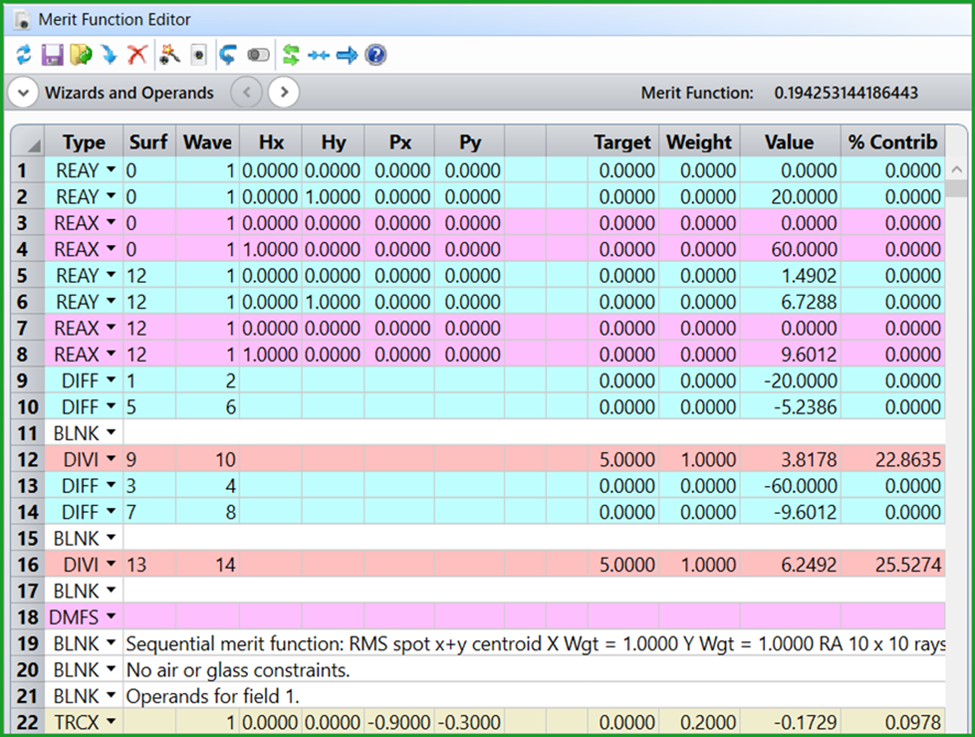Collapse the Wizards and Operands section
The image size is (975, 737).
[22, 92]
